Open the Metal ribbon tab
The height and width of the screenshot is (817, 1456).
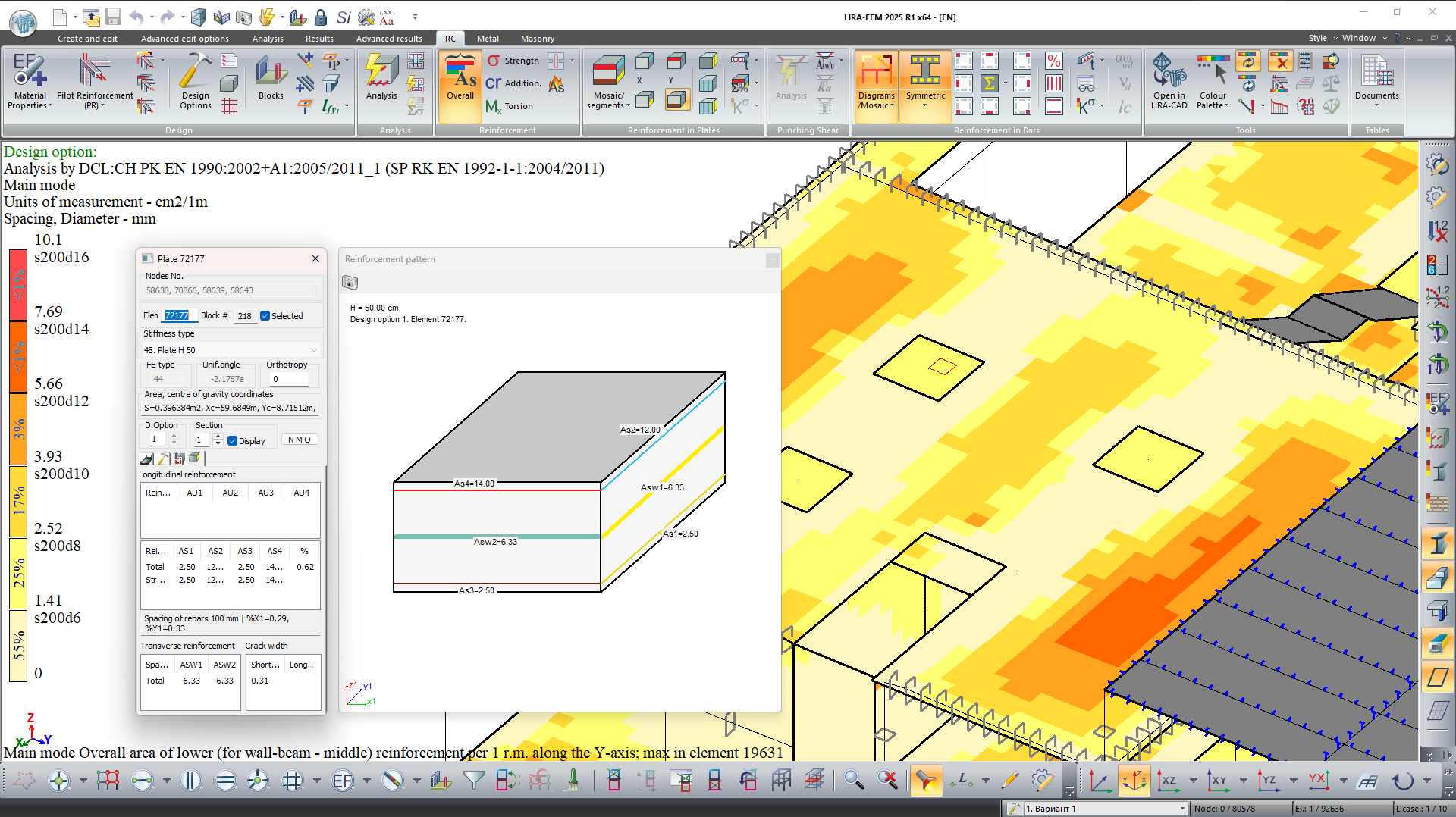488,39
